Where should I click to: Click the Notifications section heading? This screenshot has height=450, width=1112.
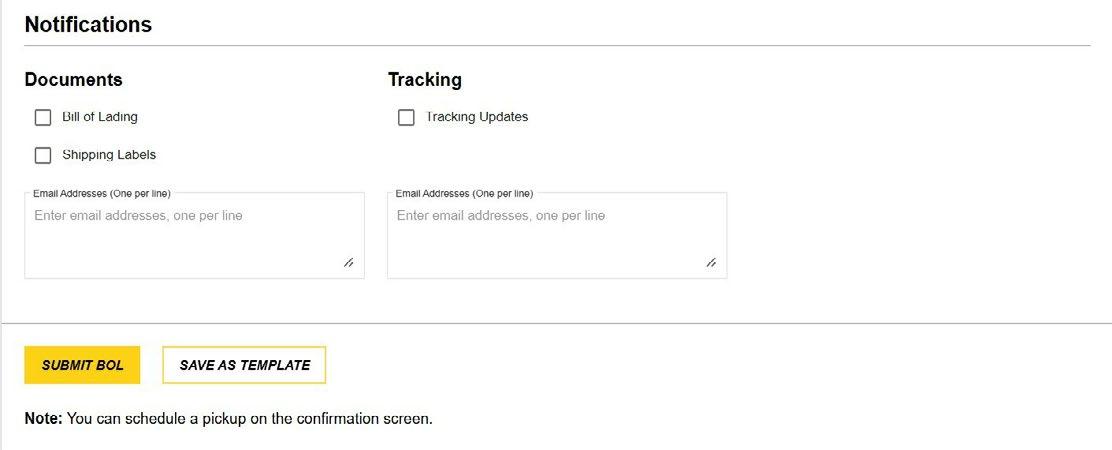point(88,24)
